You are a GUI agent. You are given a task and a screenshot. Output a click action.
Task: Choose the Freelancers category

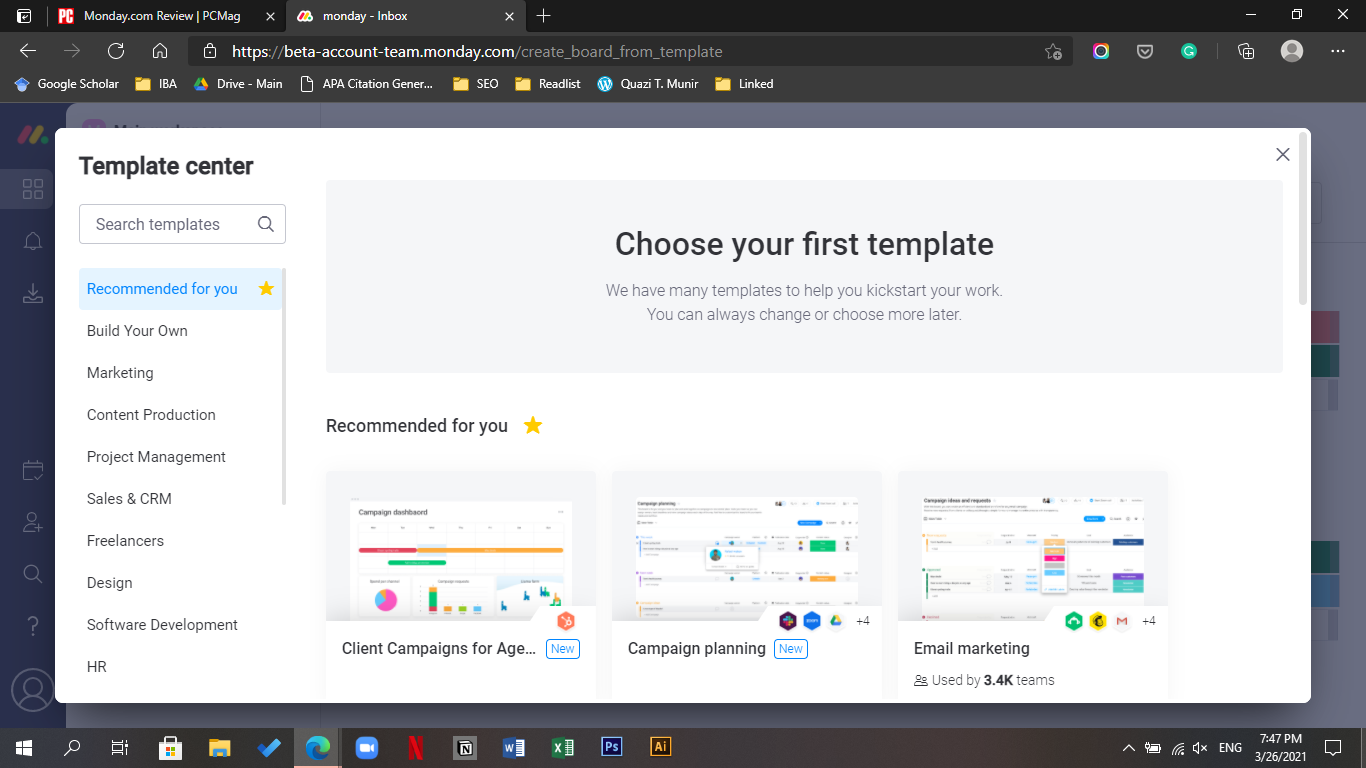(x=125, y=541)
